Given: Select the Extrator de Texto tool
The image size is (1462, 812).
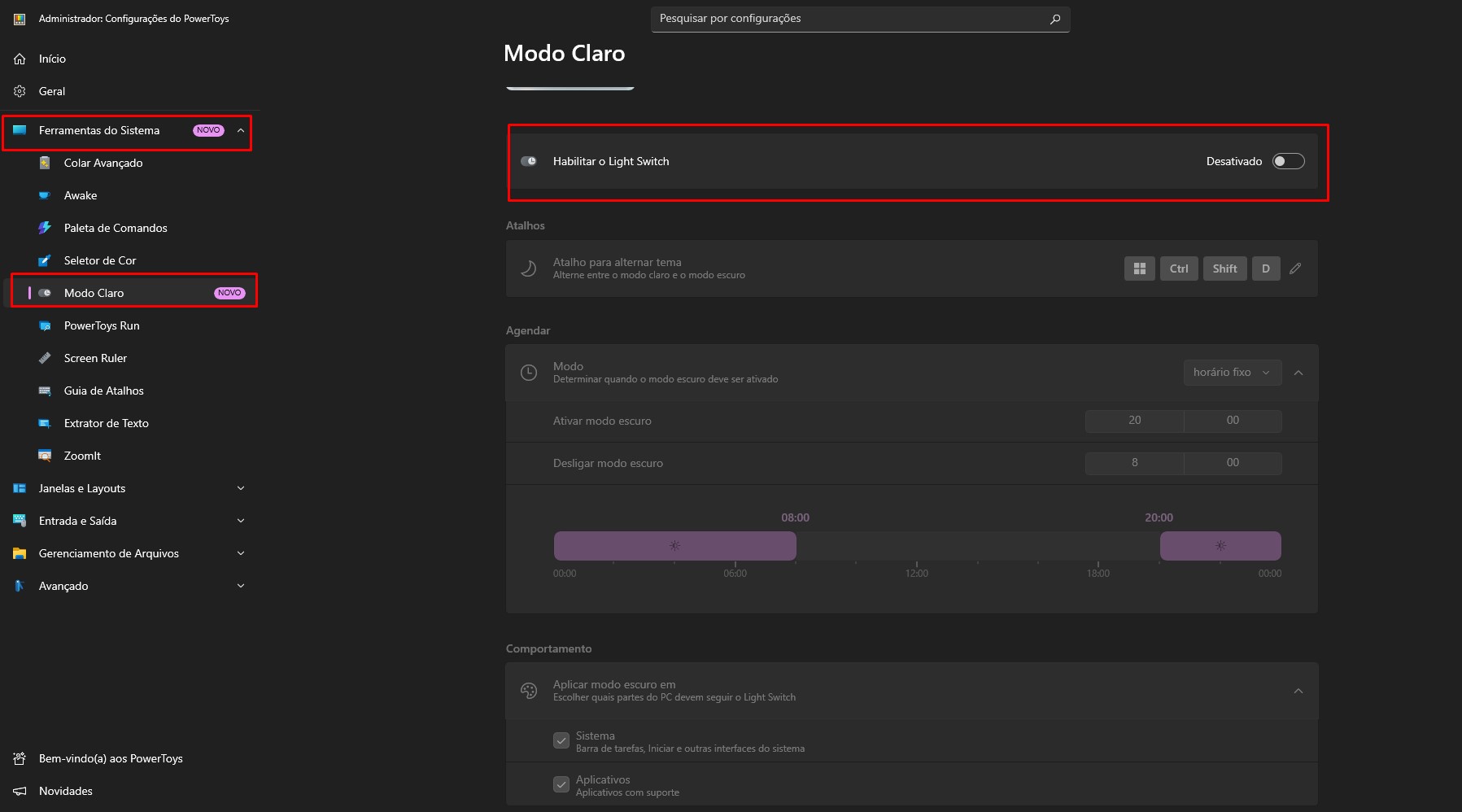Looking at the screenshot, I should (x=106, y=422).
